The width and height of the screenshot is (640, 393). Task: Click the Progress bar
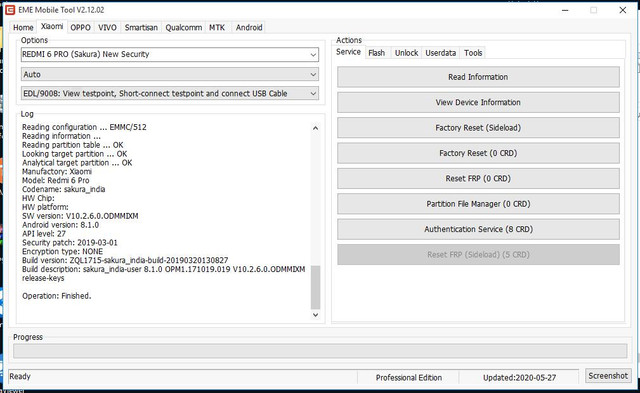click(320, 351)
